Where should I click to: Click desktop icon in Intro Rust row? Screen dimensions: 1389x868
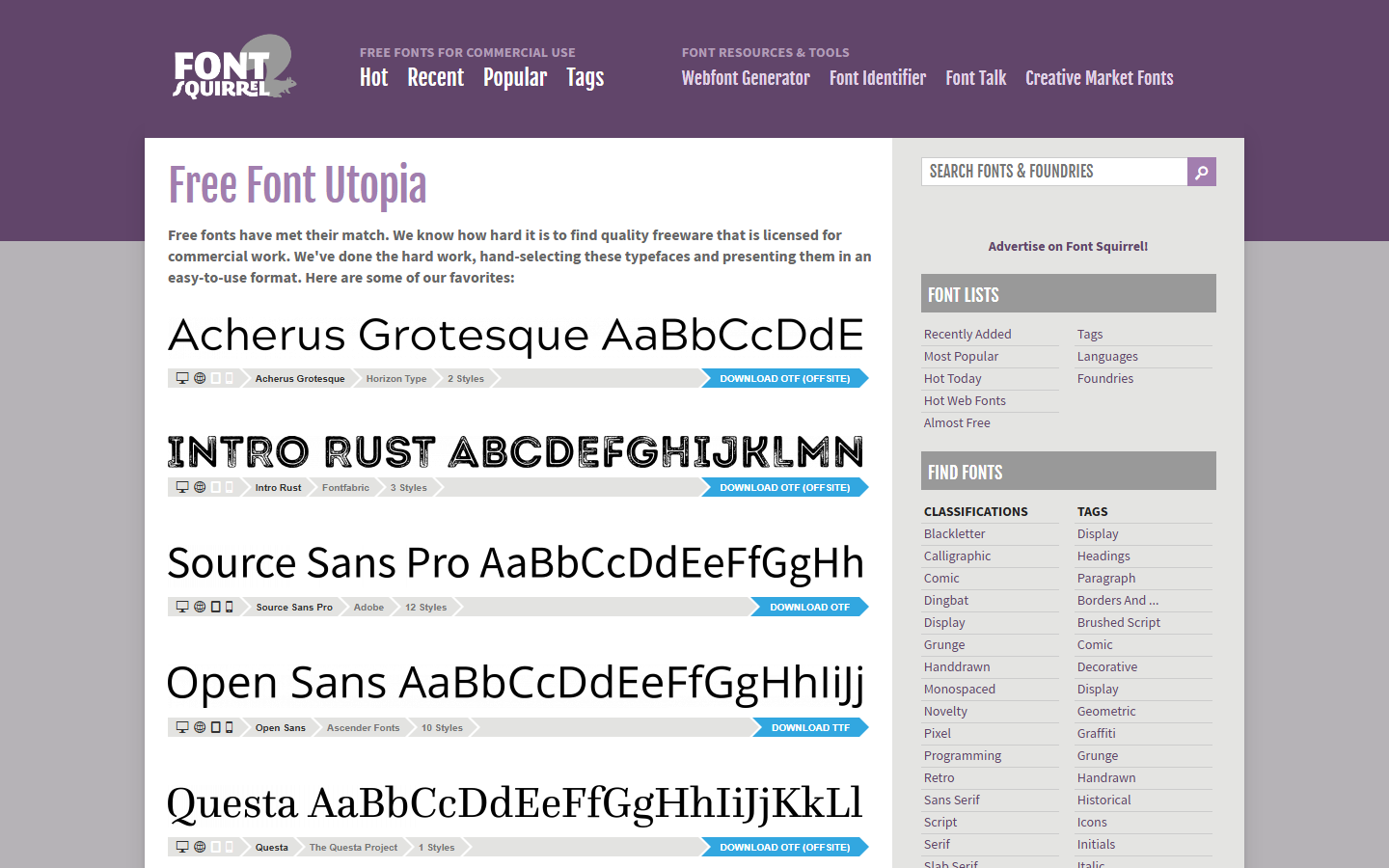click(x=182, y=487)
